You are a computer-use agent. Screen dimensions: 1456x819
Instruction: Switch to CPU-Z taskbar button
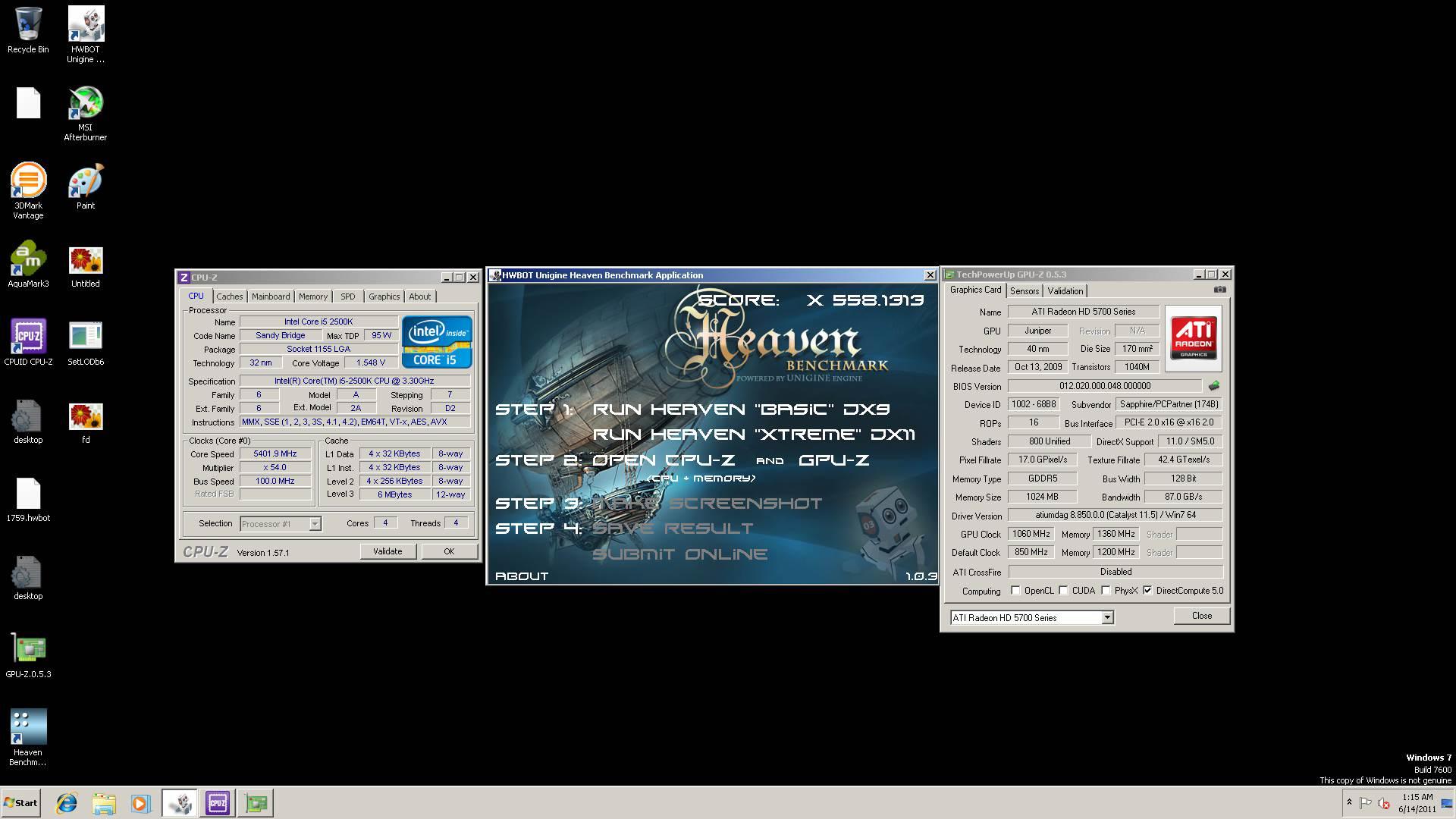(x=218, y=803)
